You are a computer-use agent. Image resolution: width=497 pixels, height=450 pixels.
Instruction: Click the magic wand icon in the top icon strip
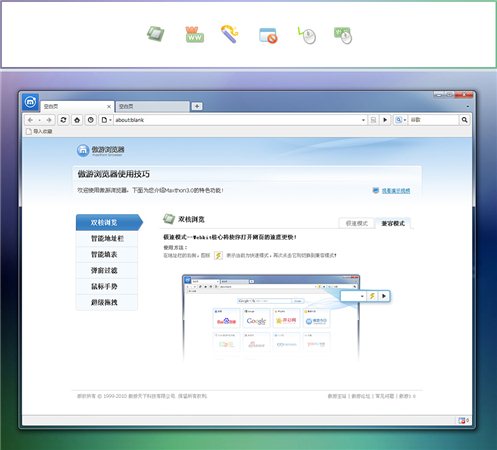tap(230, 34)
